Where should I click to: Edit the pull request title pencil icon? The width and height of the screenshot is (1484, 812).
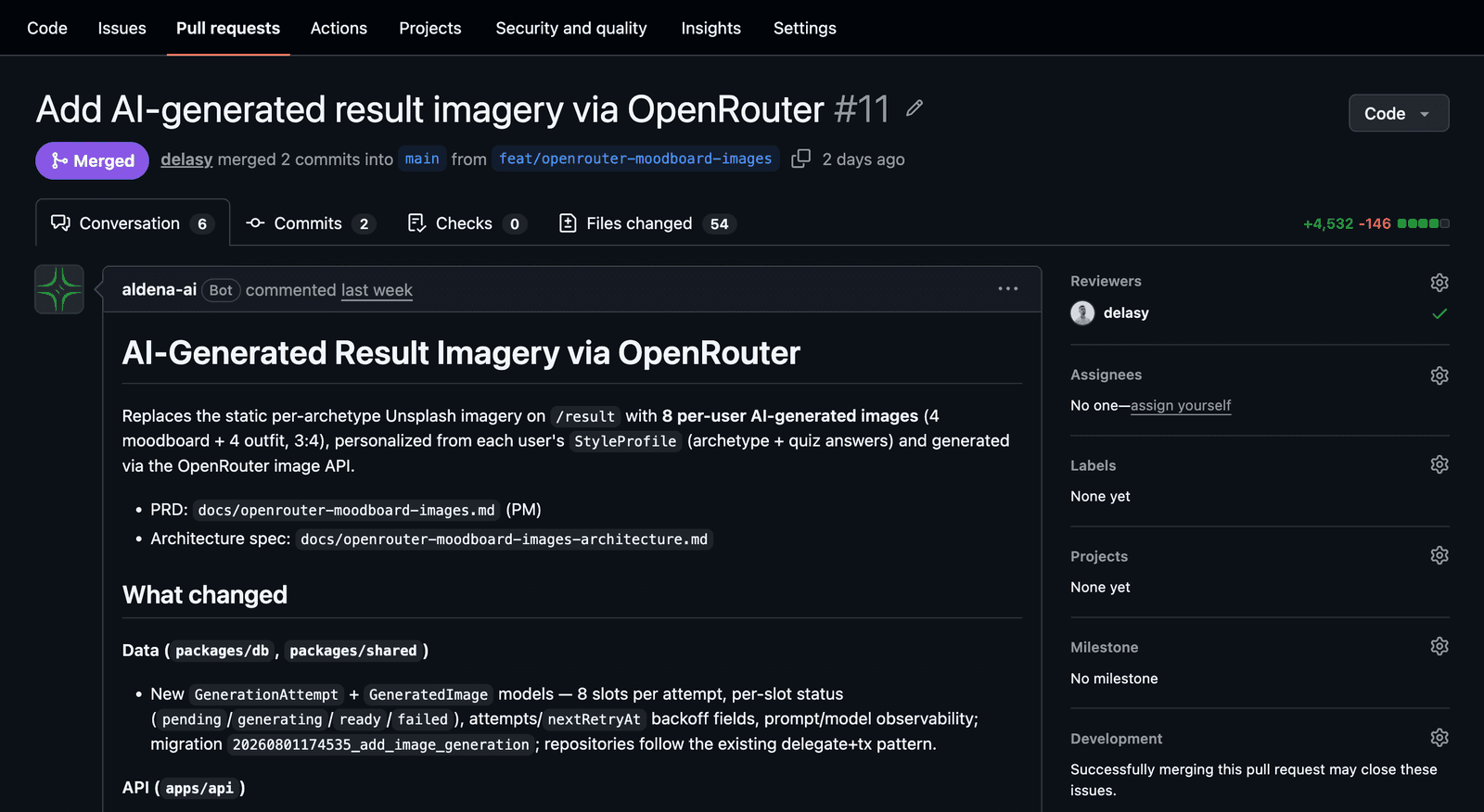(x=915, y=108)
